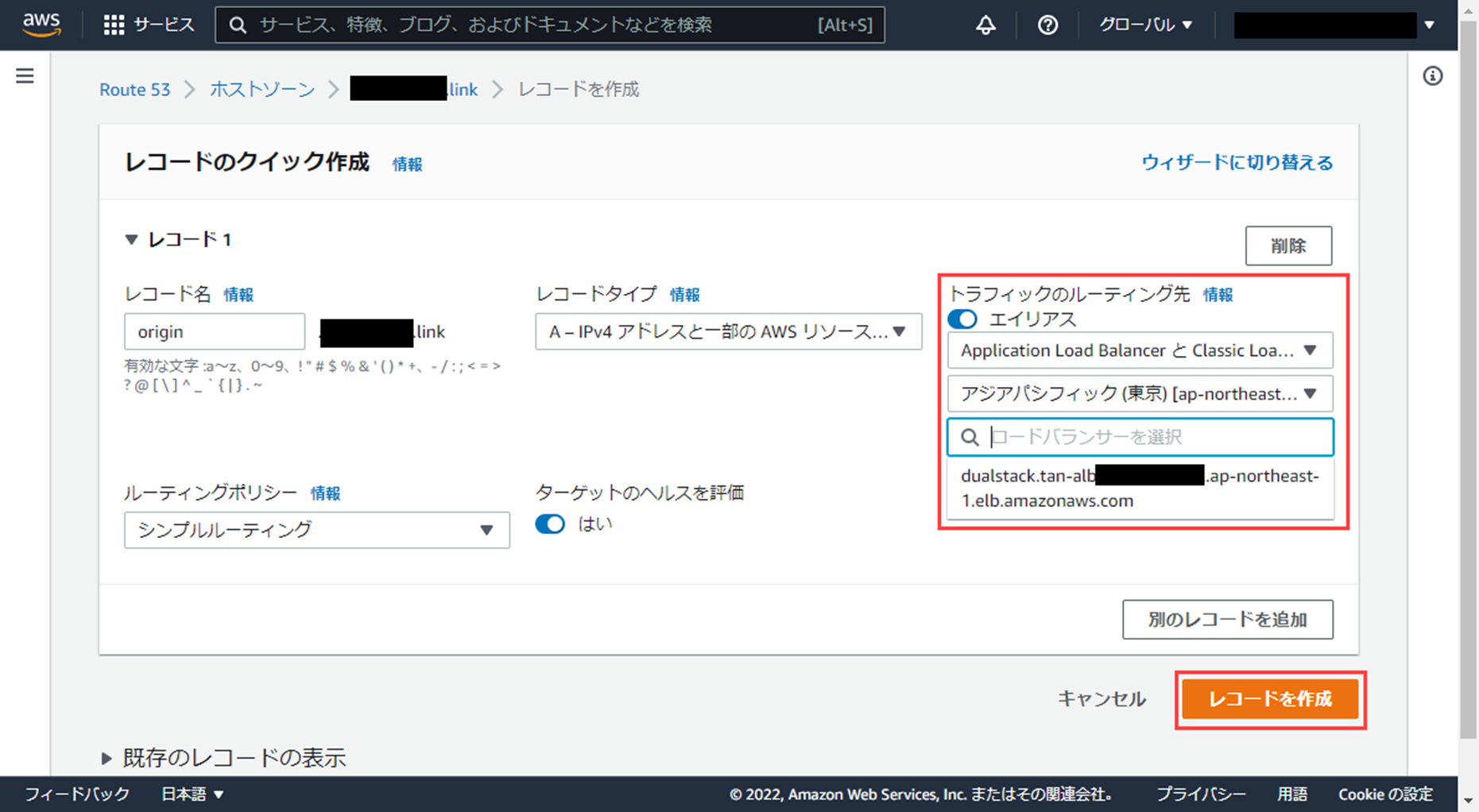Viewport: 1479px width, 812px height.
Task: Open the hamburger side navigation menu
Action: coord(25,75)
